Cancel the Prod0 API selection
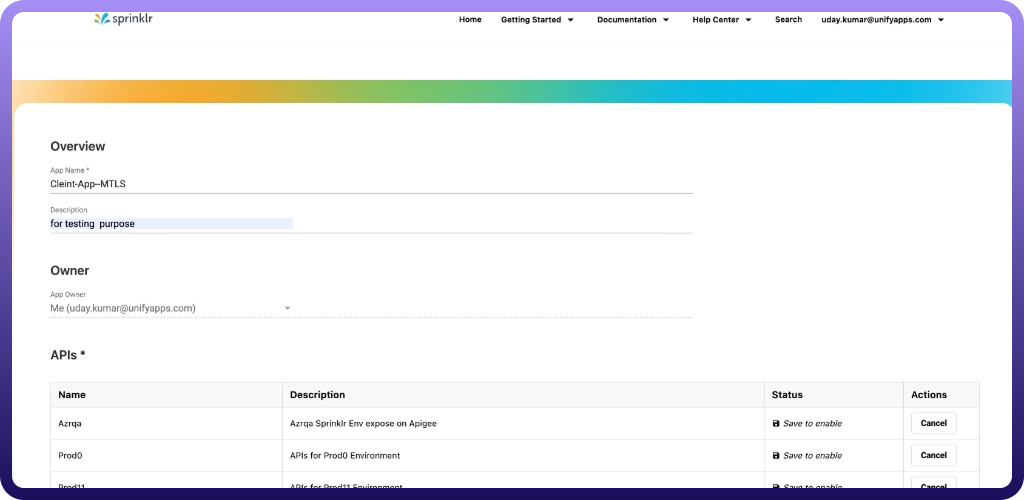 pos(933,455)
